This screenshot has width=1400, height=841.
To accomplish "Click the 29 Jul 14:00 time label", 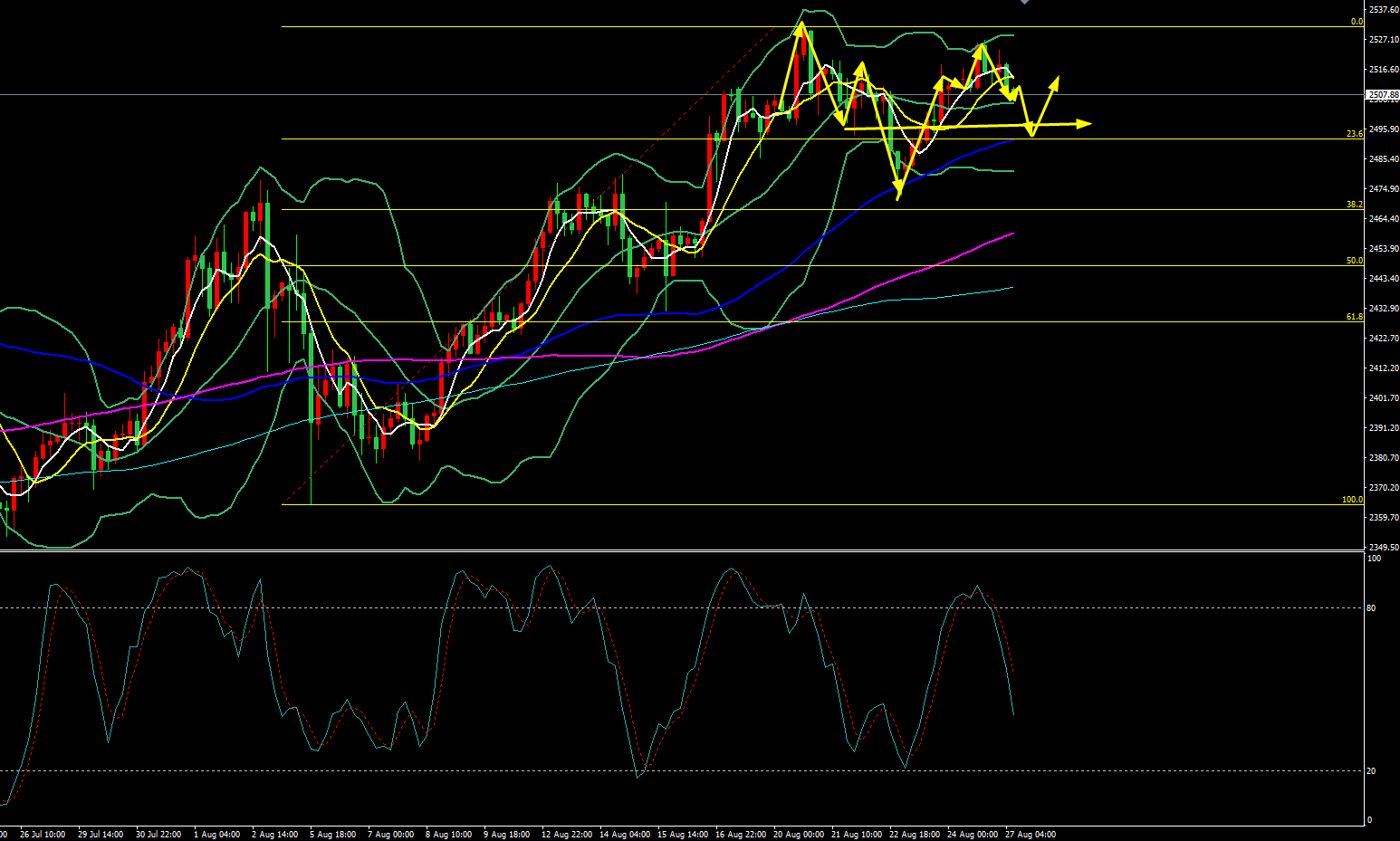I will pyautogui.click(x=101, y=835).
